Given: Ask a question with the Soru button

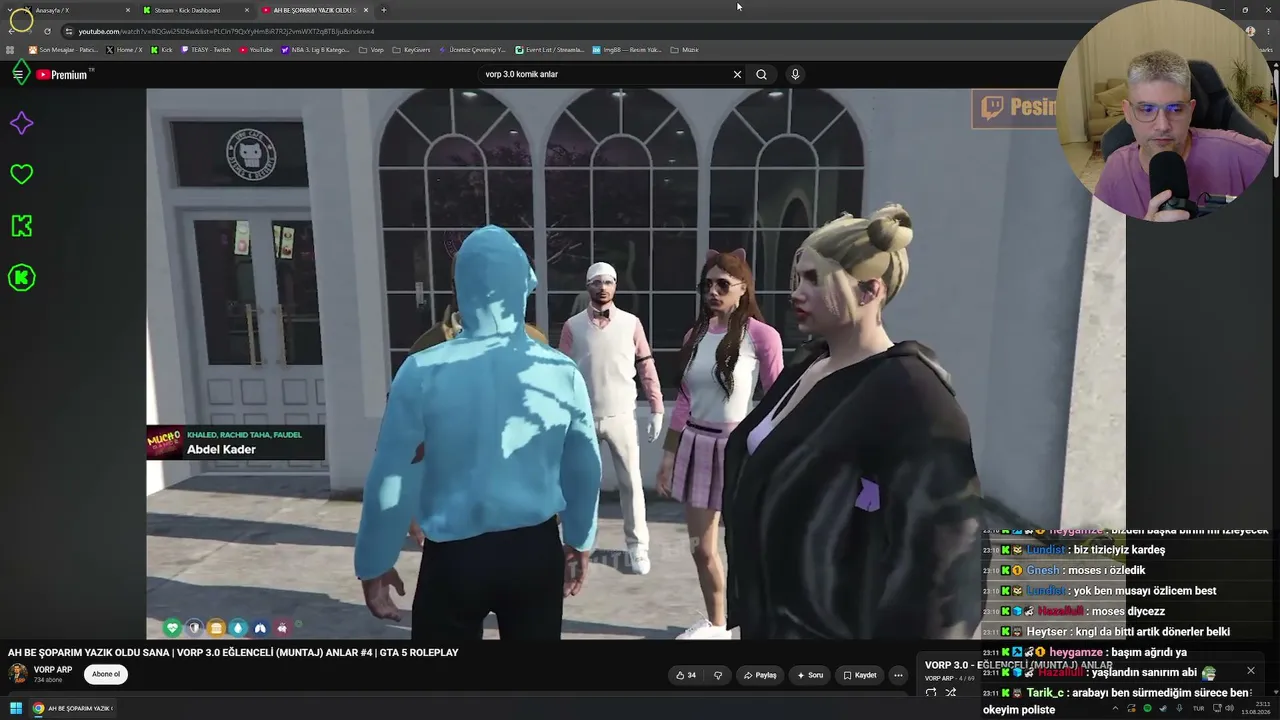Looking at the screenshot, I should click(x=810, y=675).
